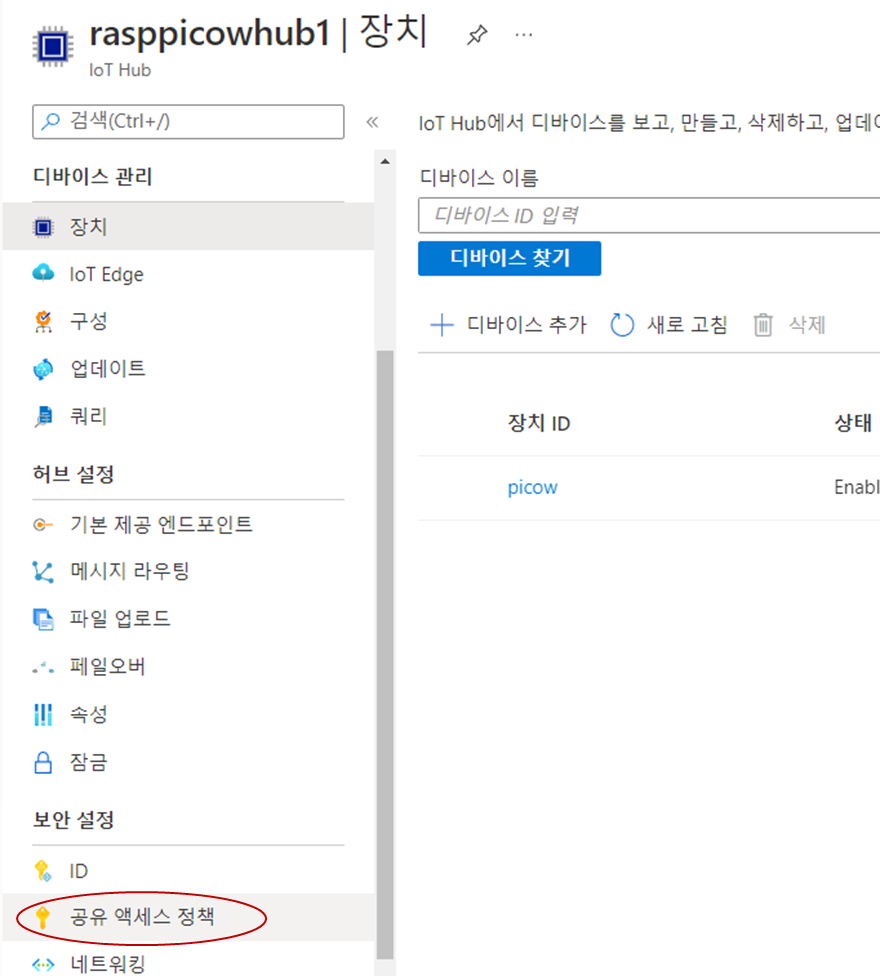
Task: Open the ellipsis more options menu
Action: pyautogui.click(x=524, y=35)
